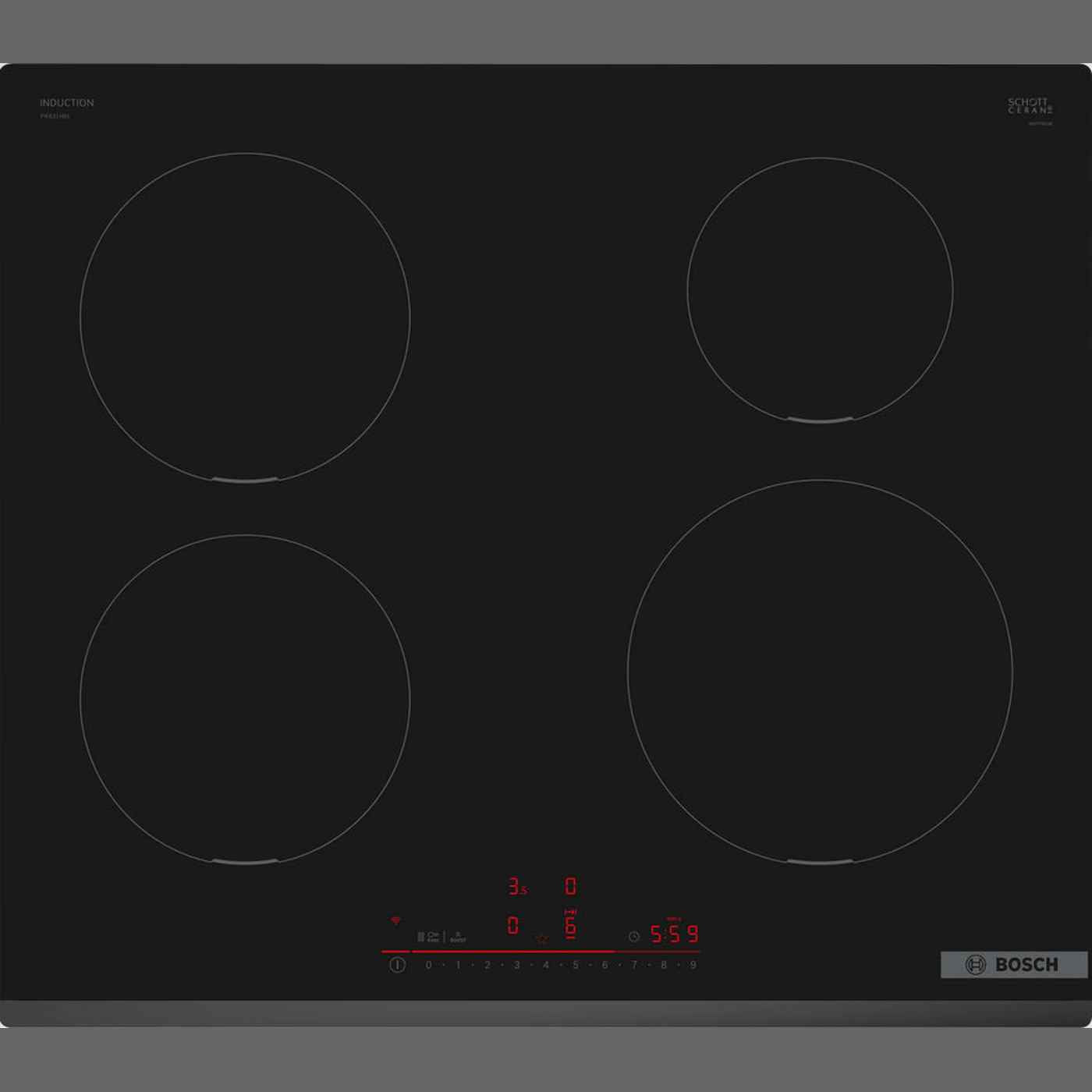
Task: Select the rear-right zone display showing 0
Action: (571, 887)
